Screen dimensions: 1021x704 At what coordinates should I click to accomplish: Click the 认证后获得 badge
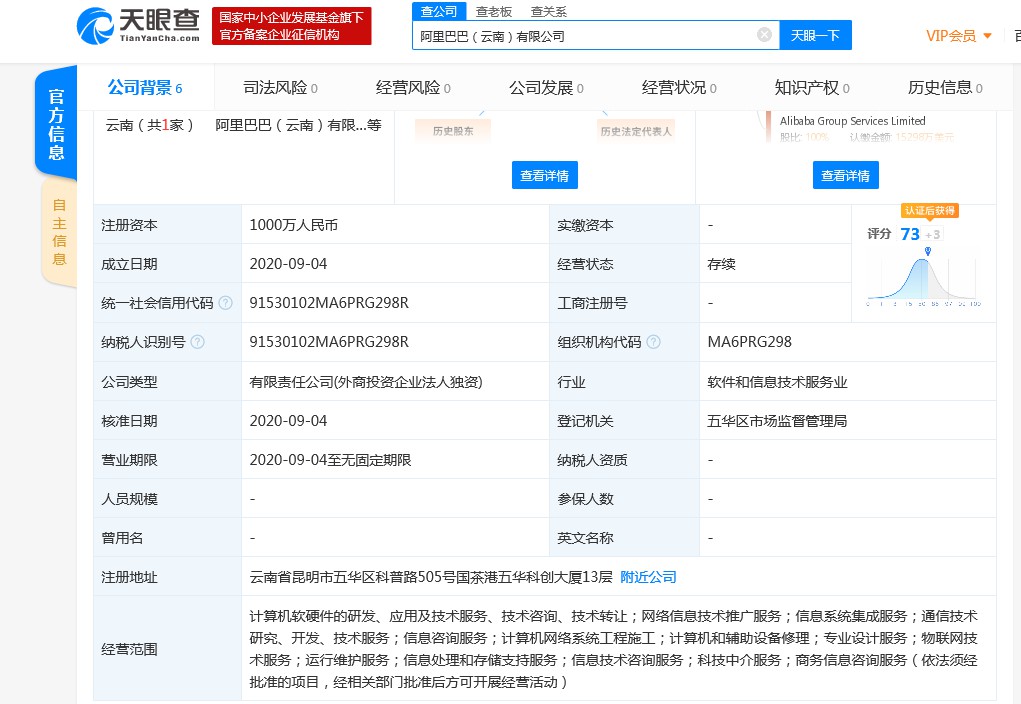(930, 210)
